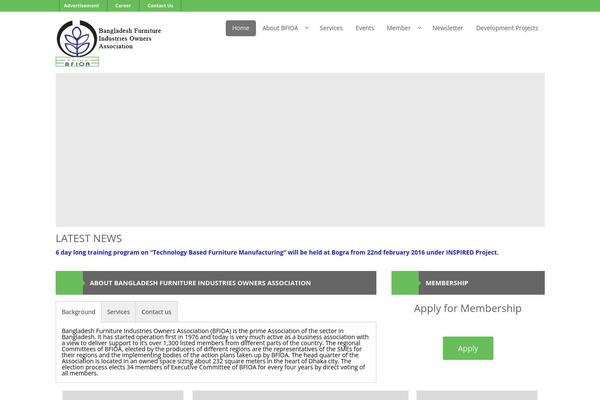This screenshot has height=400, width=600.
Task: Click the BFIOA logo image
Action: (x=77, y=44)
